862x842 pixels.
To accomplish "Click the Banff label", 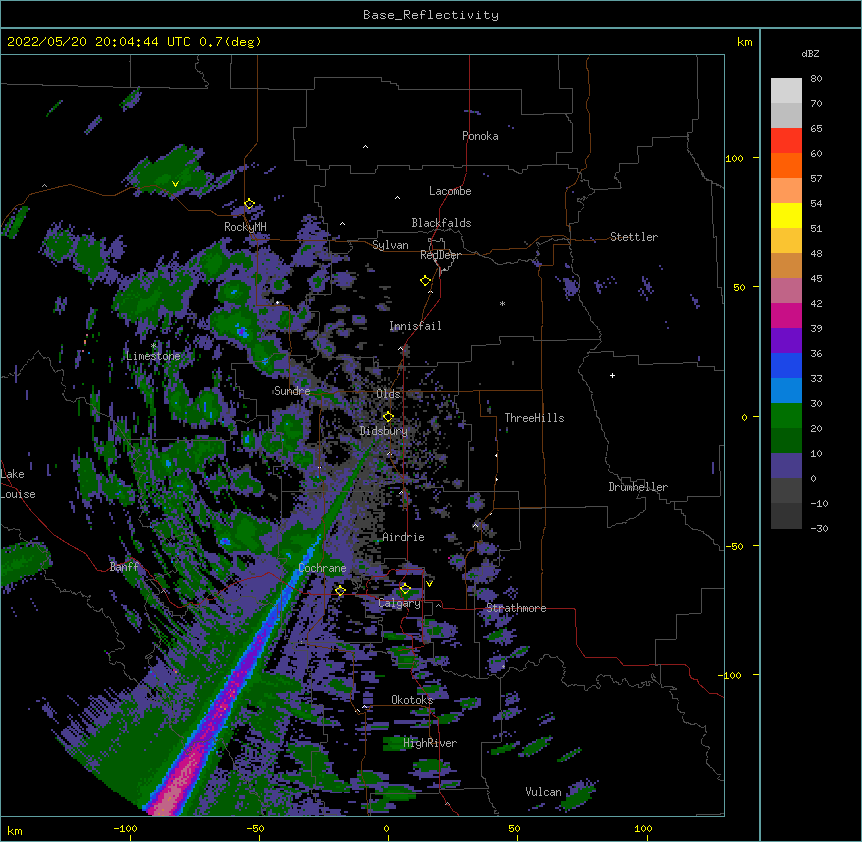I will pos(124,567).
